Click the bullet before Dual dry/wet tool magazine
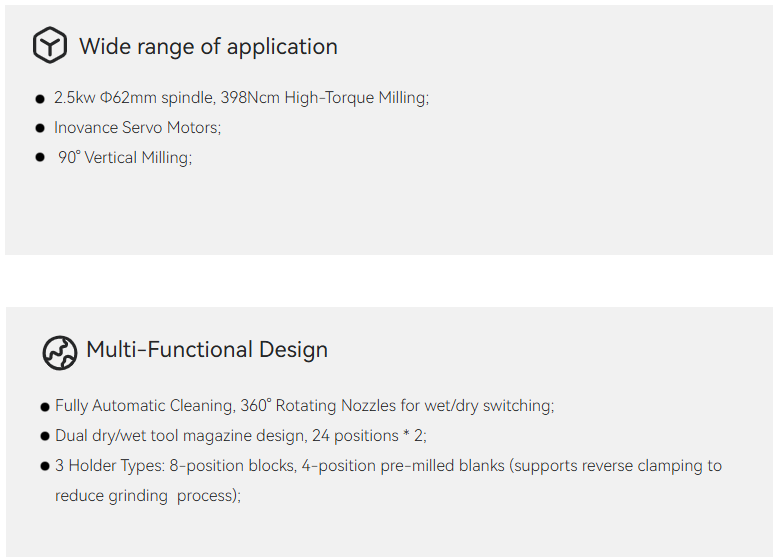This screenshot has height=558, width=778. [x=46, y=436]
